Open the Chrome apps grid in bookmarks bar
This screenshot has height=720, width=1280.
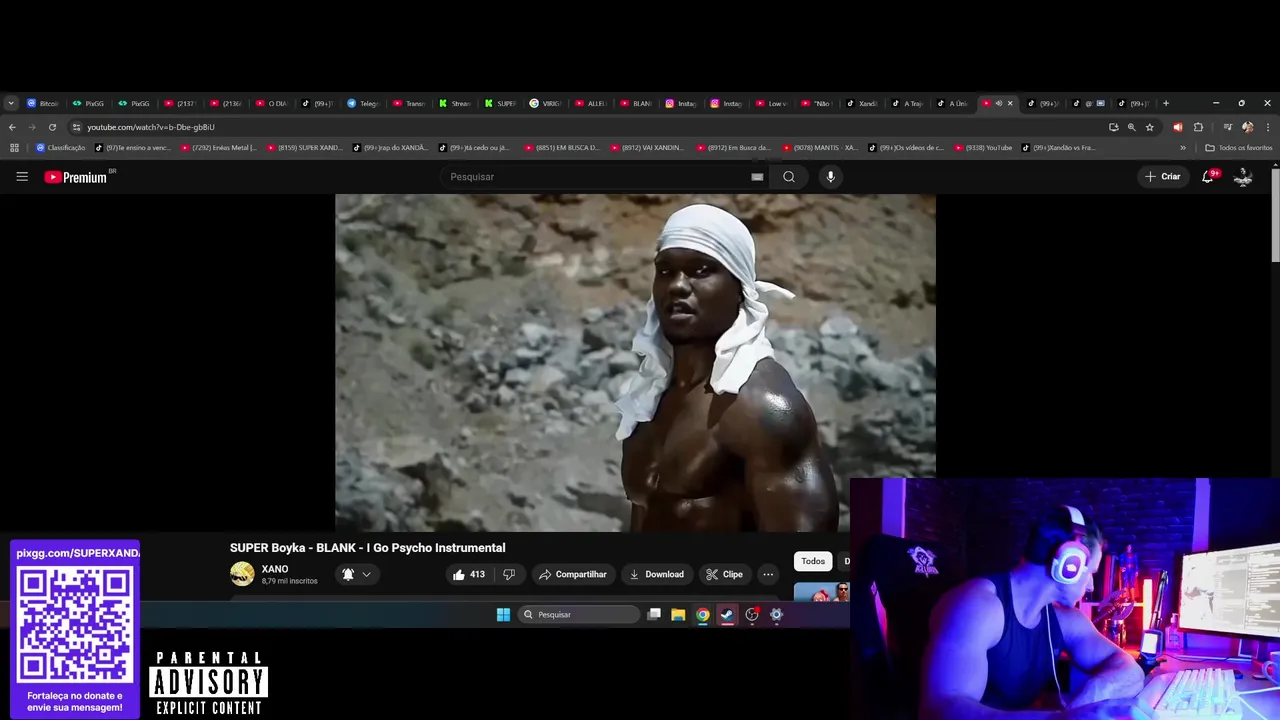(x=14, y=148)
